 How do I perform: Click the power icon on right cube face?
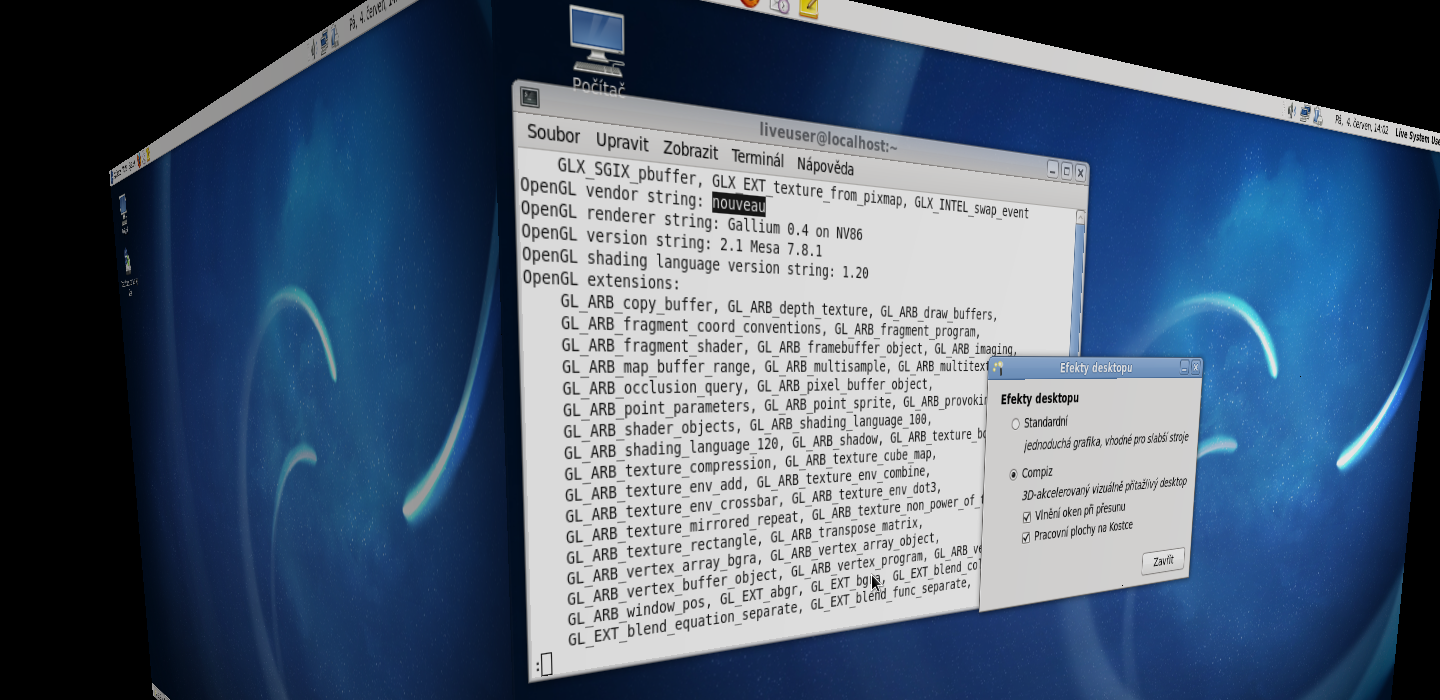(x=1319, y=116)
